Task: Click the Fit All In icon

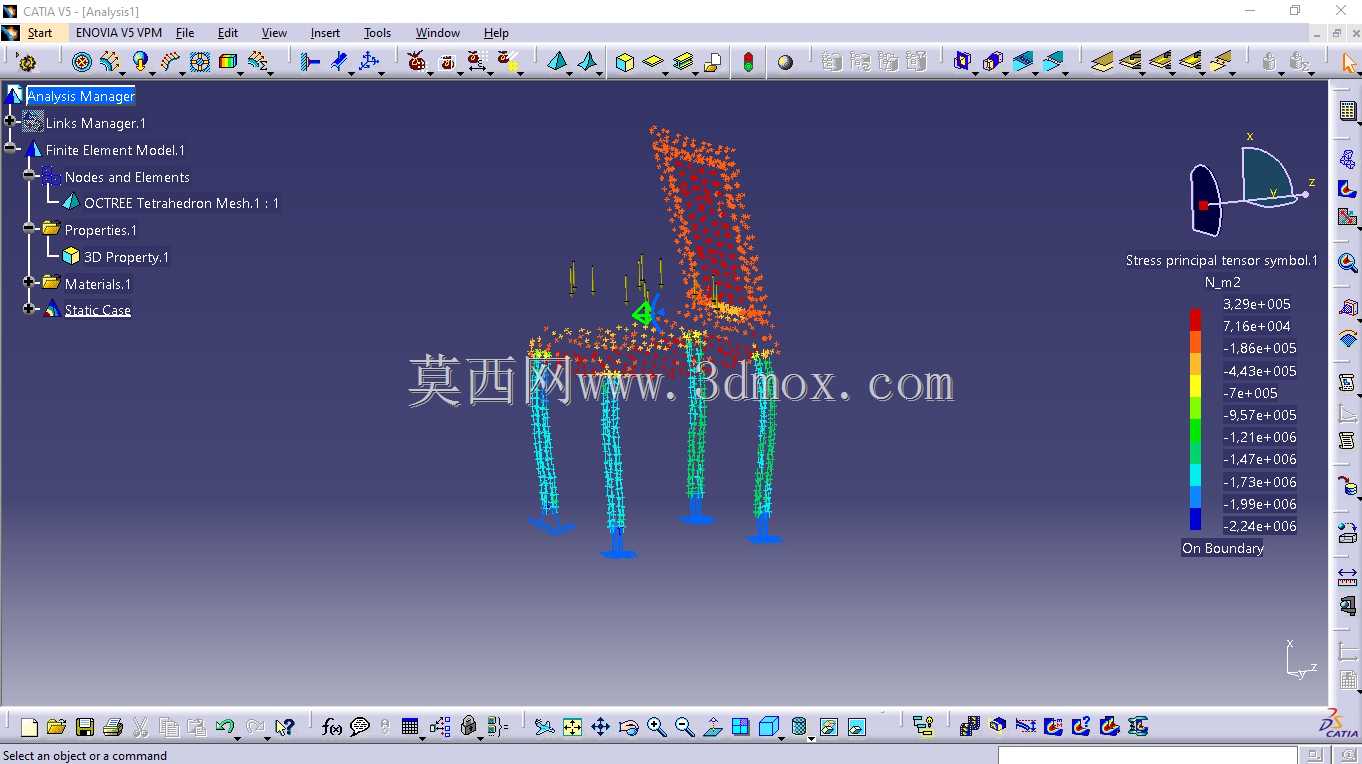Action: point(572,727)
